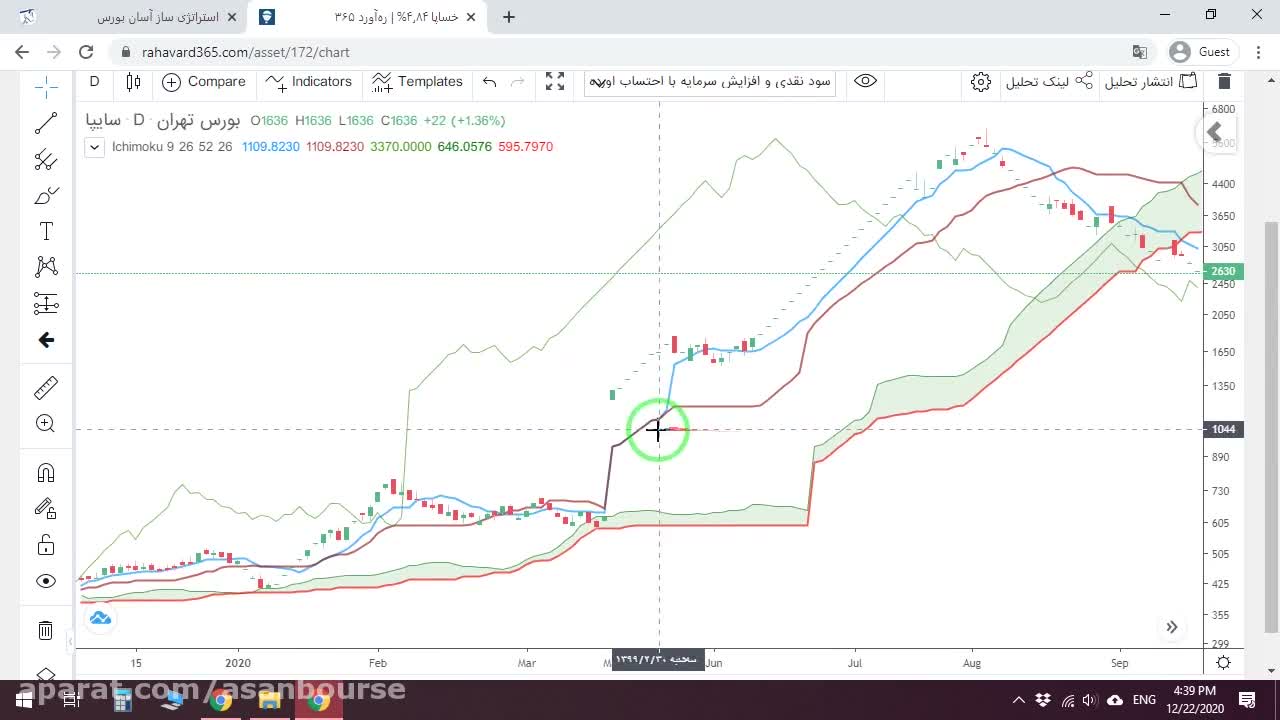Screen dimensions: 1280x720
Task: Open the Windows notification center
Action: click(1247, 700)
